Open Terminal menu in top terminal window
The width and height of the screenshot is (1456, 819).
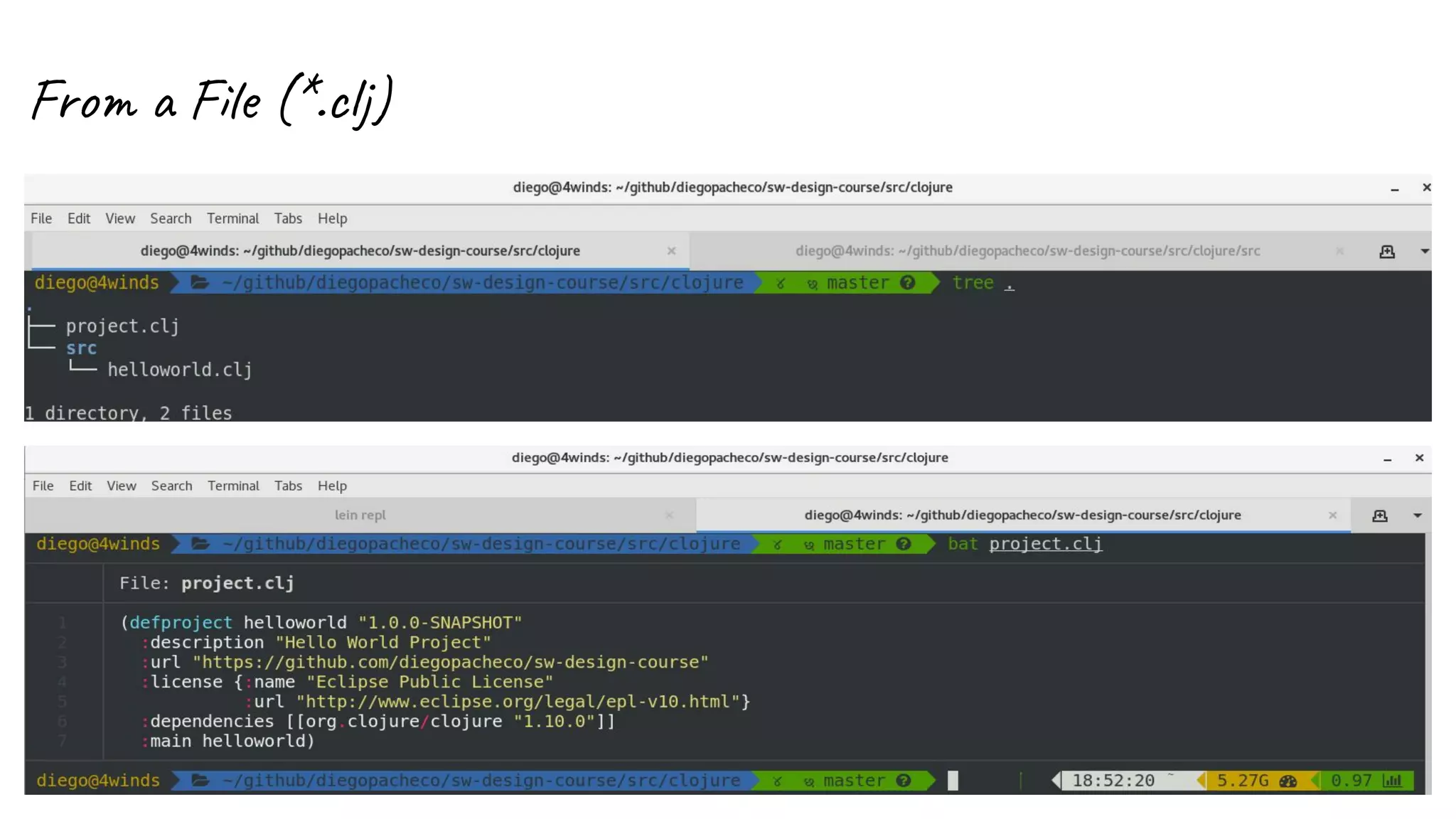click(232, 218)
